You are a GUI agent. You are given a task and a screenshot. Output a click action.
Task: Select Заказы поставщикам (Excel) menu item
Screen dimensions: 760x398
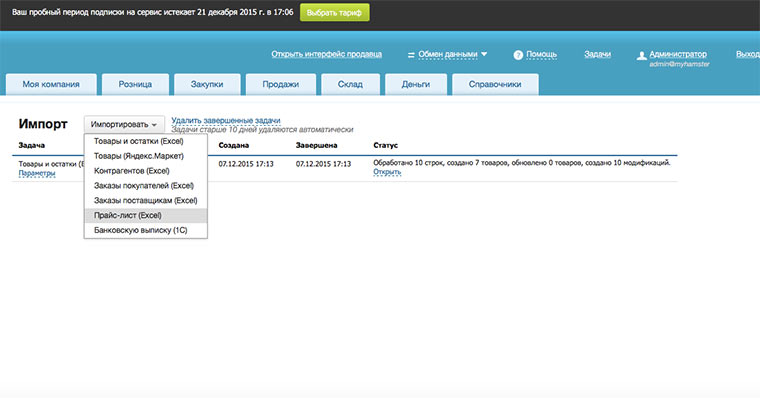pos(145,201)
